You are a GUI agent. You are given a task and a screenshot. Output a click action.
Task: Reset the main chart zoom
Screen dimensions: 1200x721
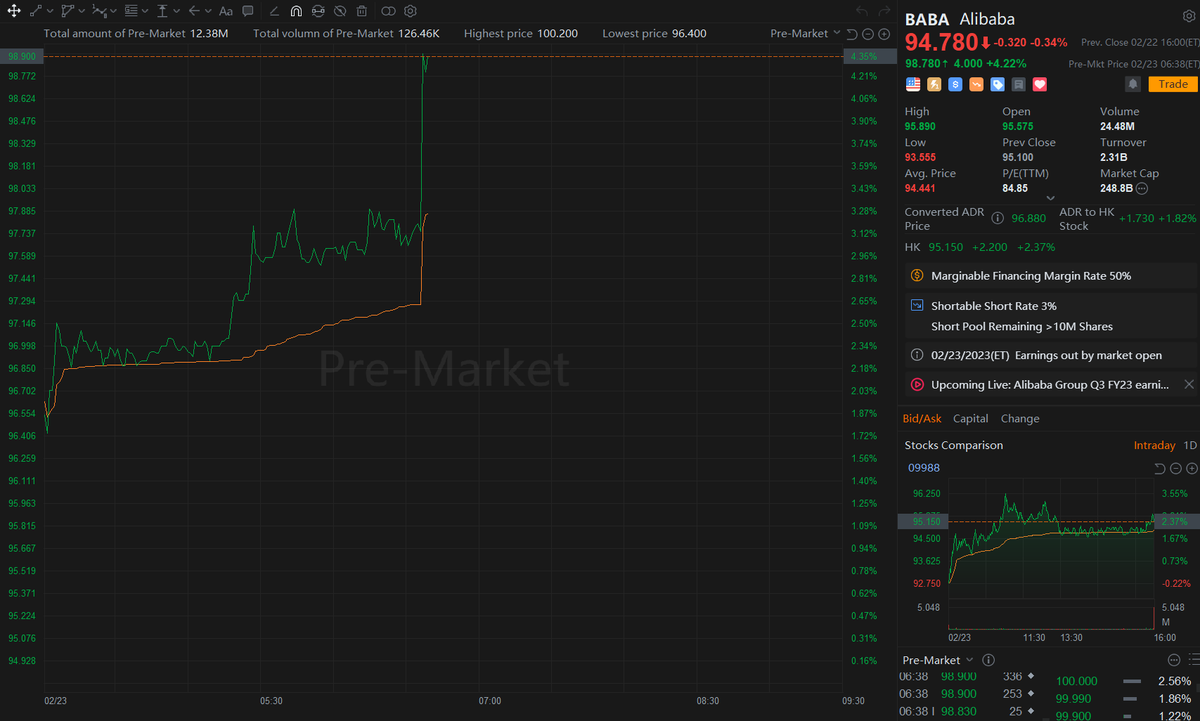pyautogui.click(x=853, y=33)
